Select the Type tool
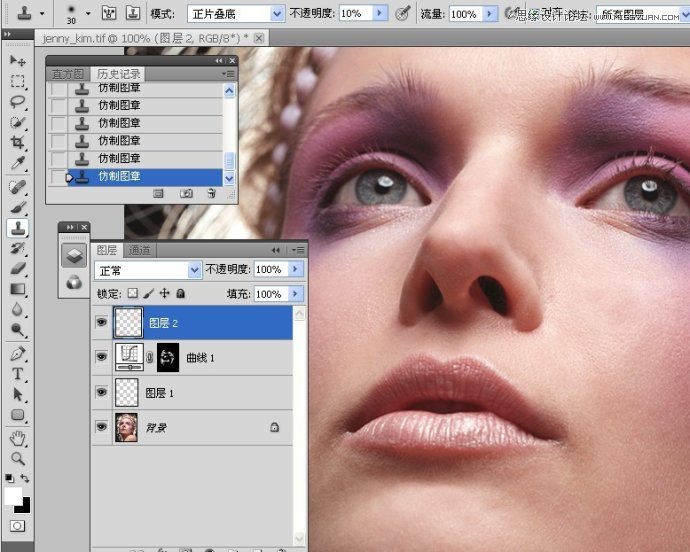The image size is (690, 552). point(17,374)
